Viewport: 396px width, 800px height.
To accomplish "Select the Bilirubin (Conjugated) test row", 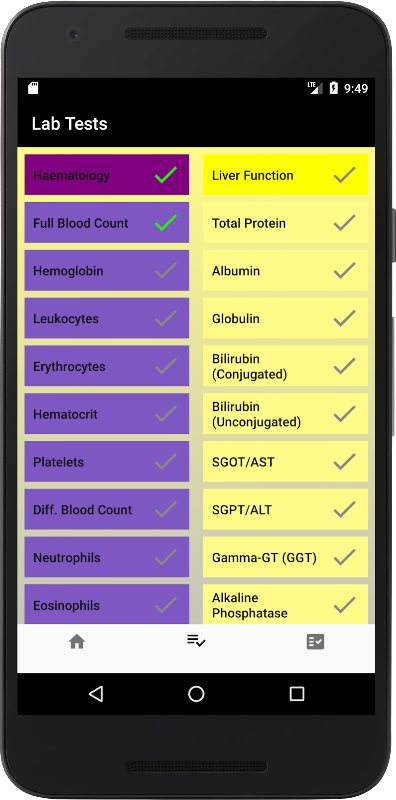I will pyautogui.click(x=285, y=366).
